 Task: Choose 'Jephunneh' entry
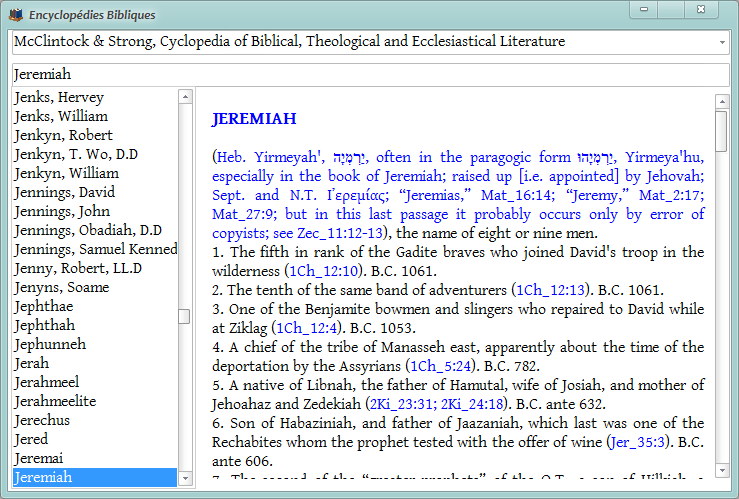95,344
